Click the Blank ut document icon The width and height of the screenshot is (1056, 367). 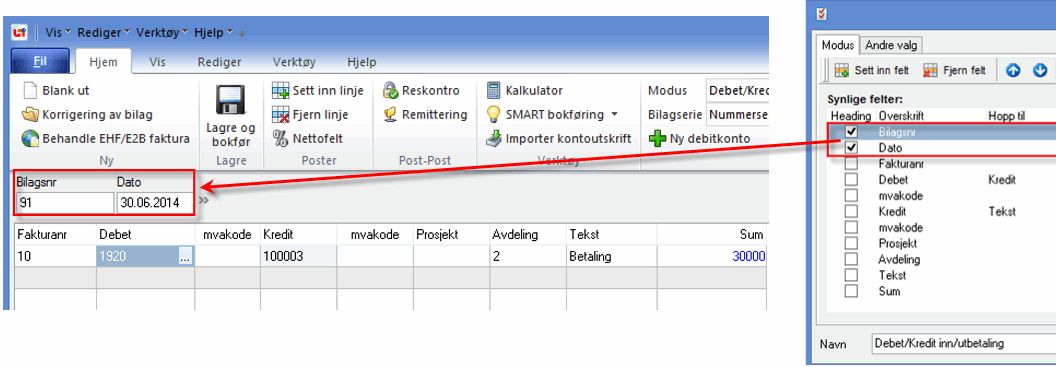tap(30, 90)
